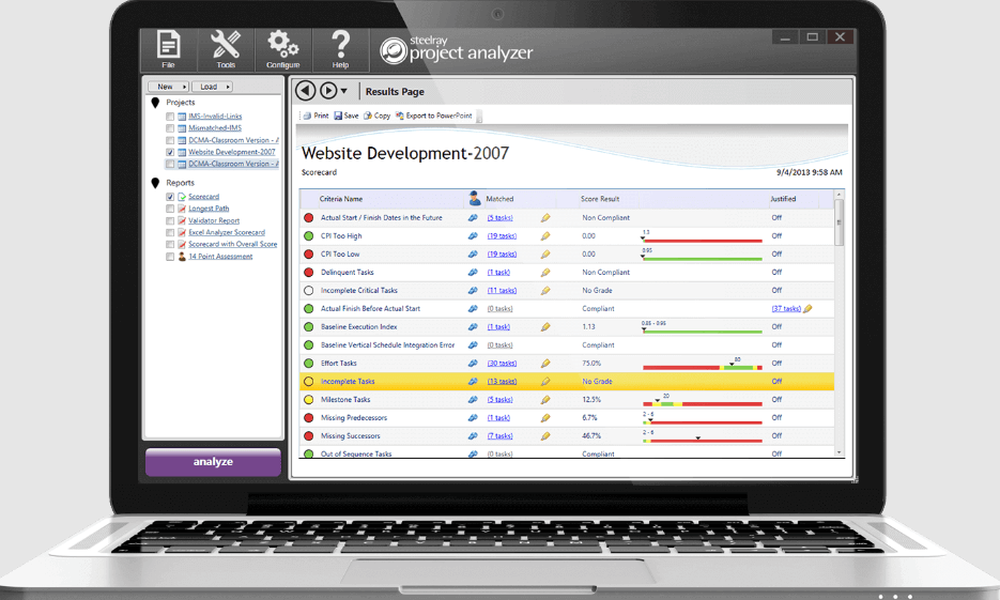1000x600 pixels.
Task: Click the Results Page tab header
Action: tap(395, 90)
